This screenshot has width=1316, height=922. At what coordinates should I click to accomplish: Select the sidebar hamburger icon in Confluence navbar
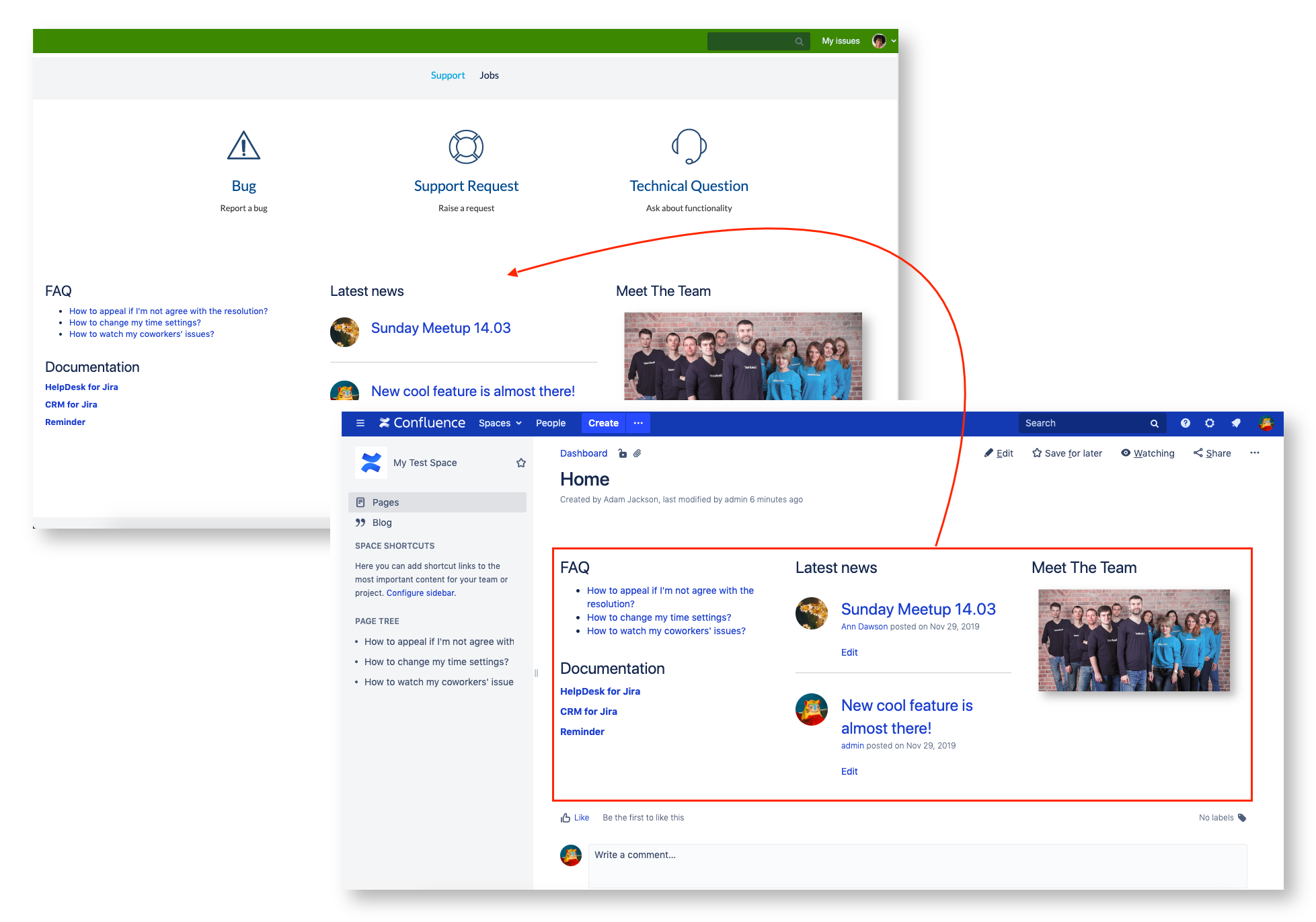click(360, 423)
